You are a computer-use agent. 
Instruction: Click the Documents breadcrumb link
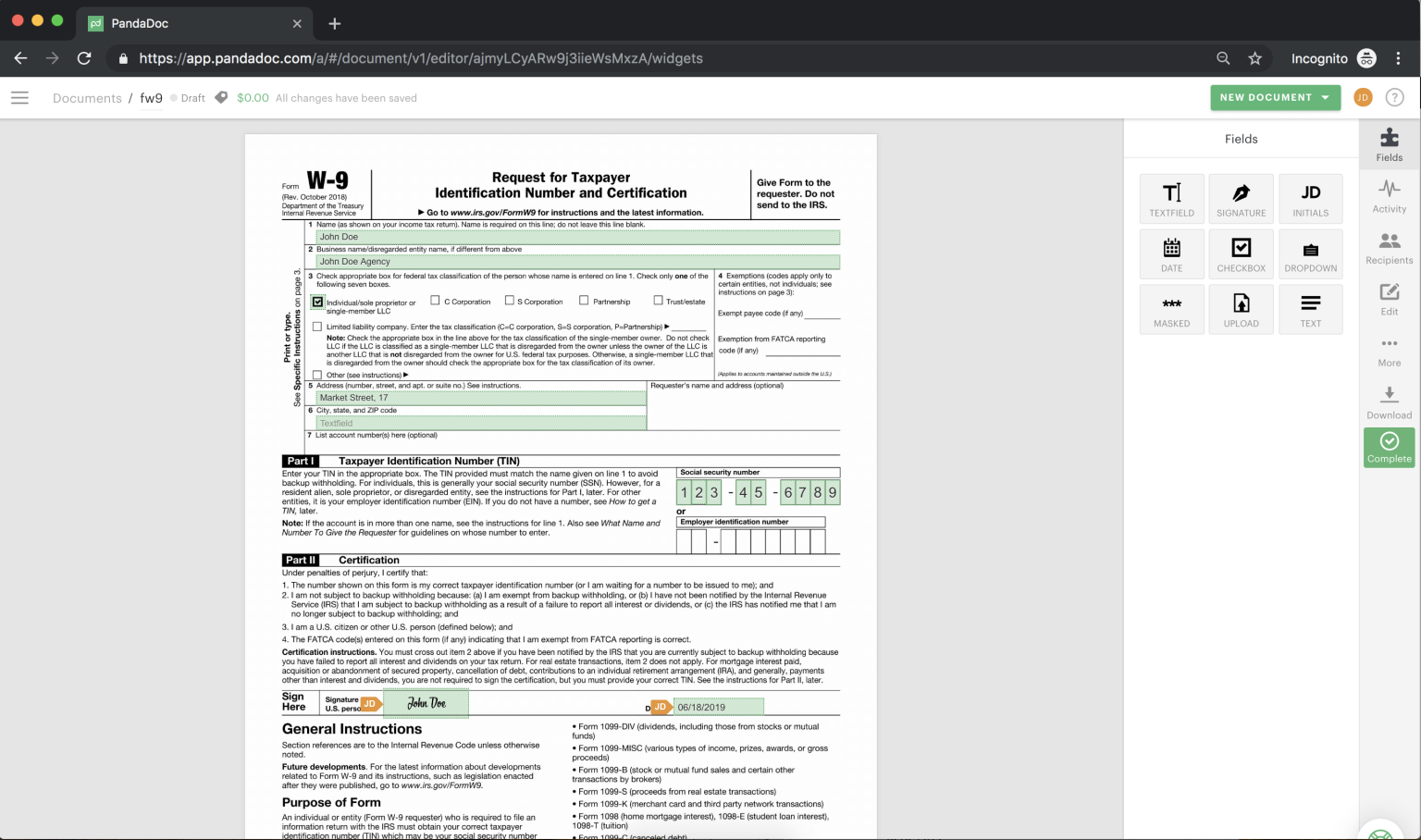87,97
